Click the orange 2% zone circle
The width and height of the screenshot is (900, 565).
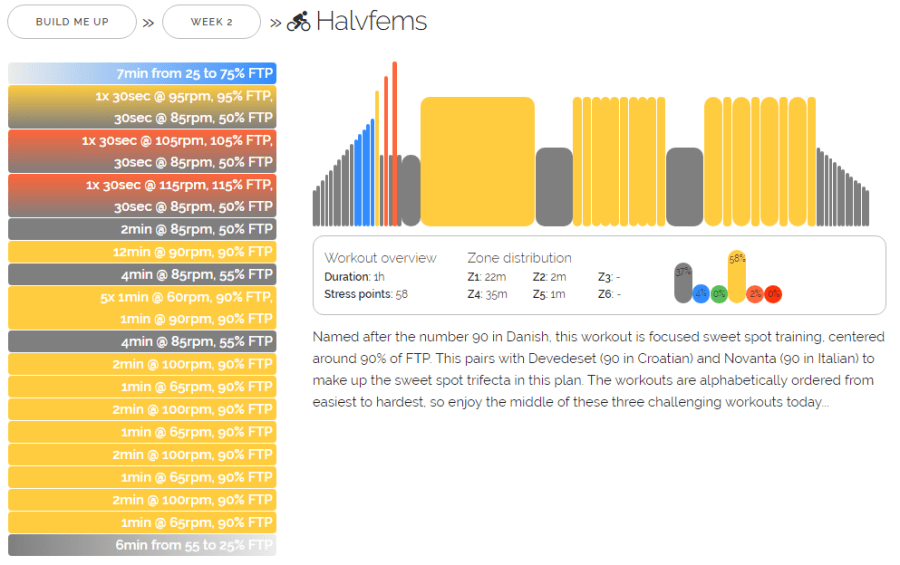click(755, 293)
